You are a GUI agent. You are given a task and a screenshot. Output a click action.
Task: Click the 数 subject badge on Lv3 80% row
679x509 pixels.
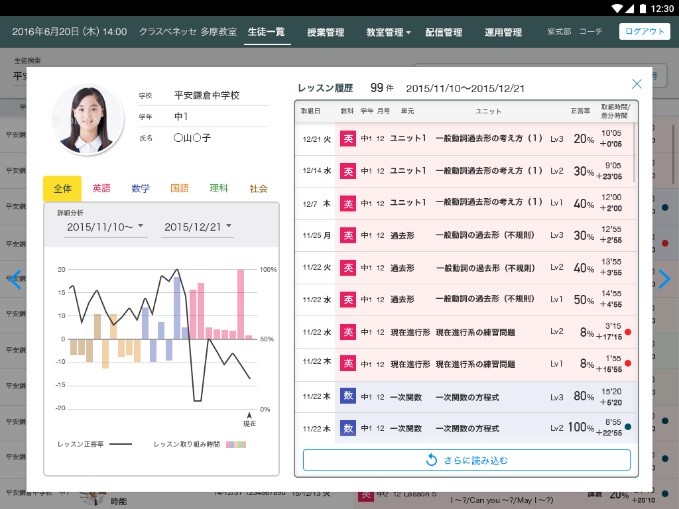348,396
